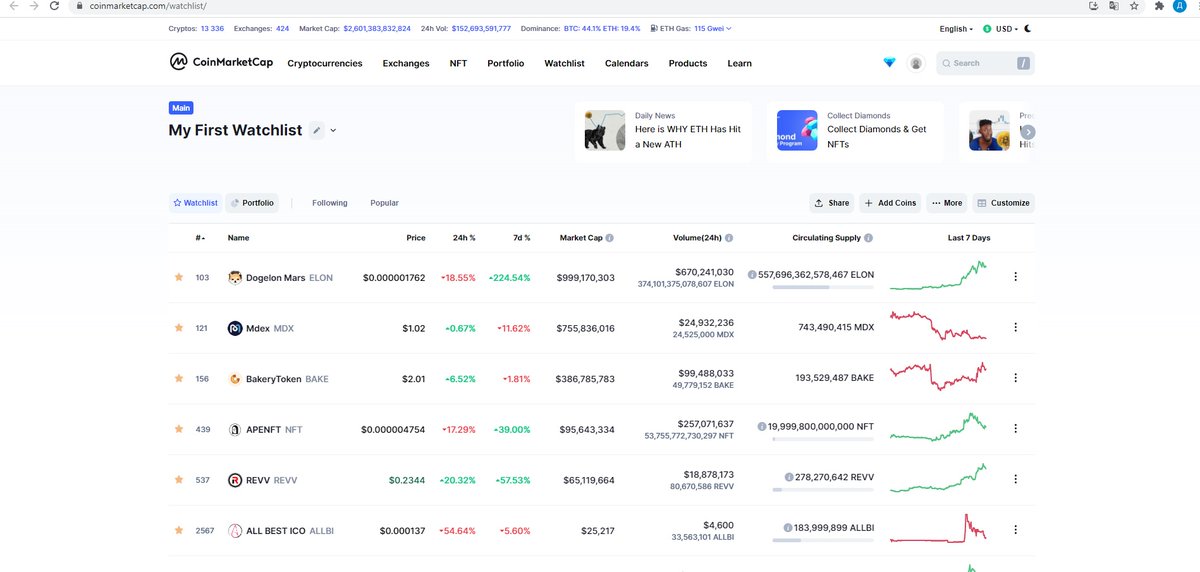Open ALL BEST ICO row options menu
This screenshot has width=1200, height=572.
tap(1016, 531)
